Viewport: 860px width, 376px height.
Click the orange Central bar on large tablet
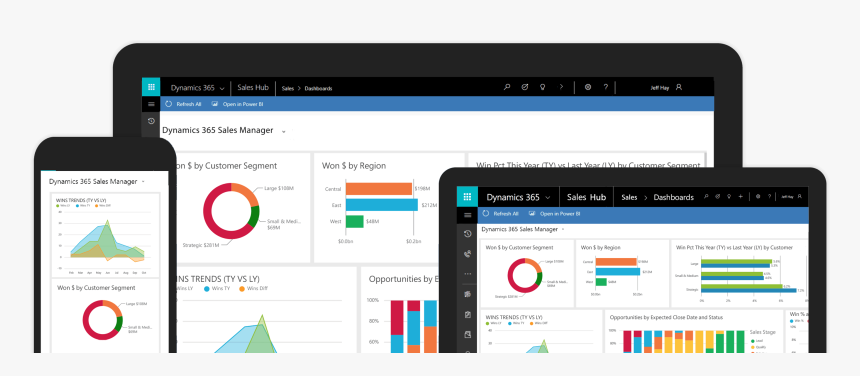click(x=378, y=189)
